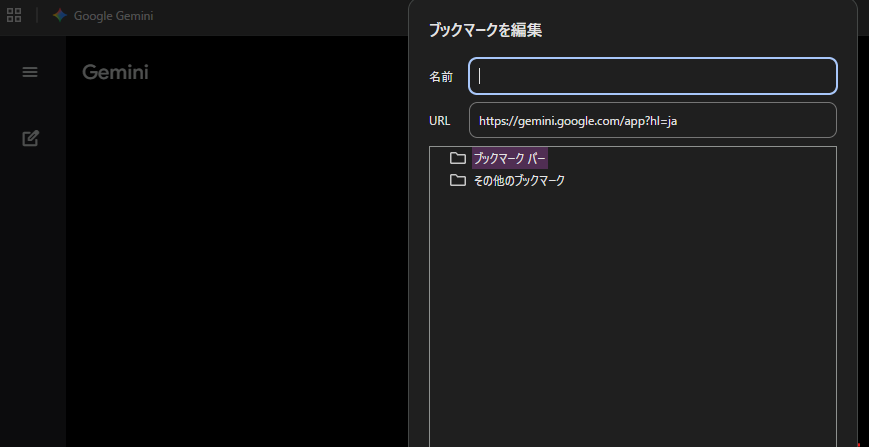Image resolution: width=869 pixels, height=447 pixels.
Task: Select the ブックマーク バー folder icon
Action: (x=458, y=158)
